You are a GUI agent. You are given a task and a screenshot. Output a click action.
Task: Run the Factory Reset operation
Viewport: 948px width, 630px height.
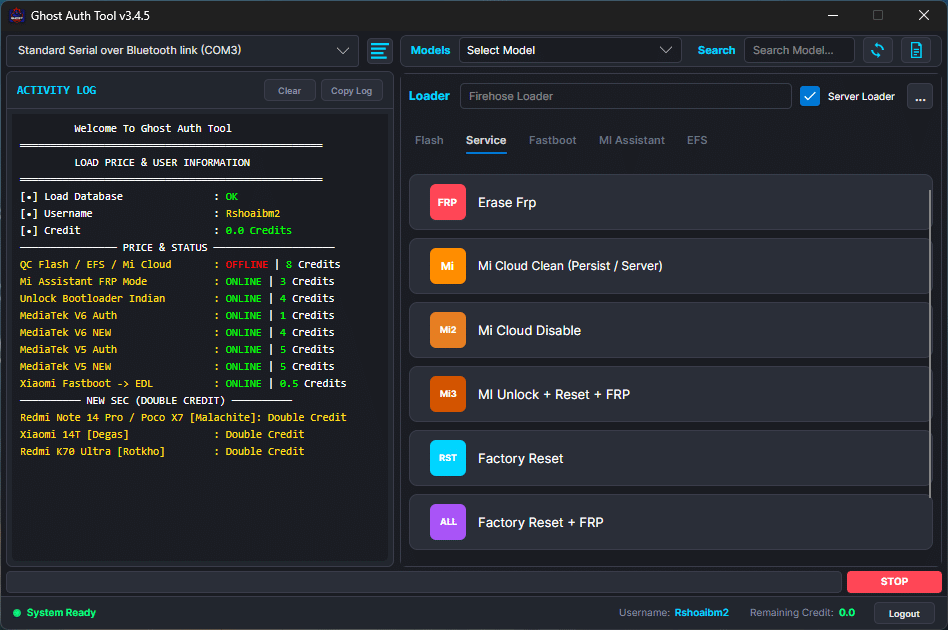670,458
